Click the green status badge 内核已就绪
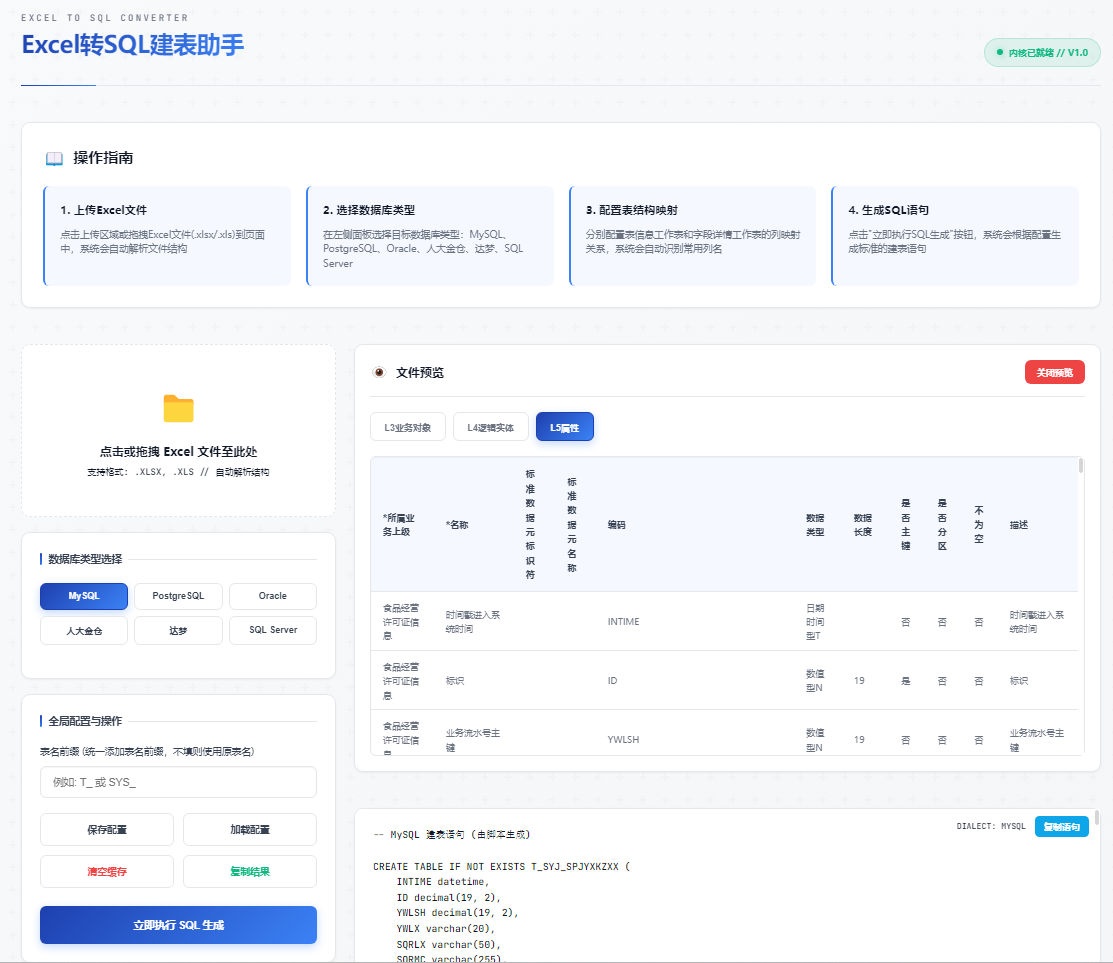The height and width of the screenshot is (963, 1113). [x=1042, y=52]
